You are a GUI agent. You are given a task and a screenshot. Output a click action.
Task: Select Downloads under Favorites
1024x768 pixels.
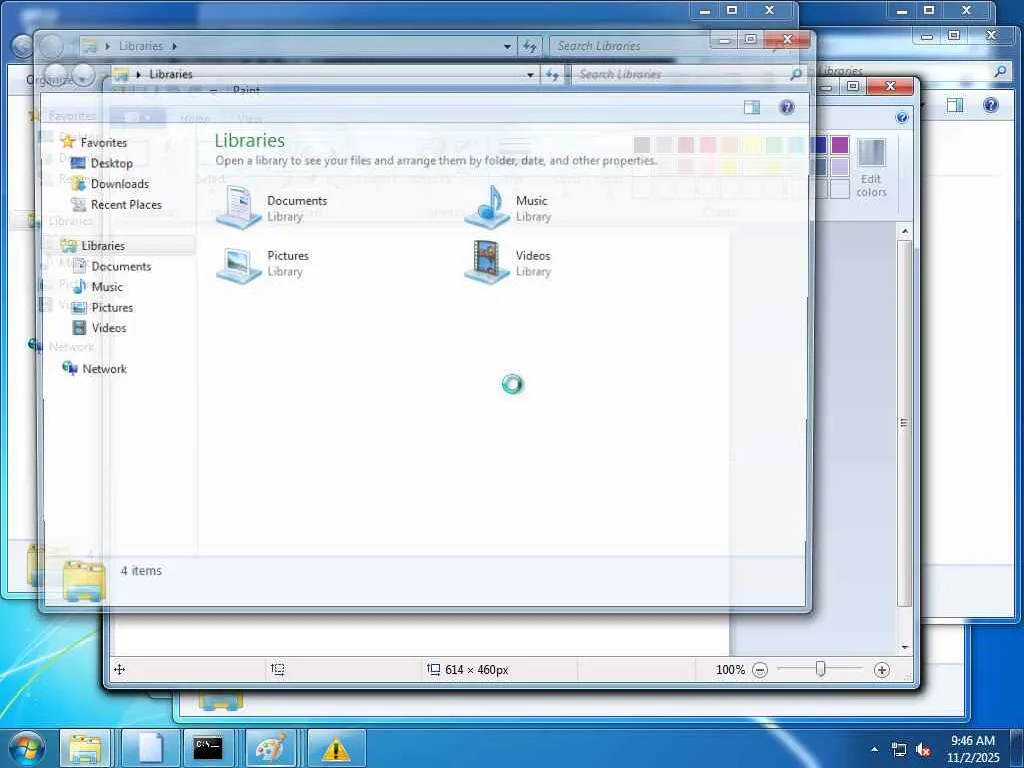[x=120, y=184]
